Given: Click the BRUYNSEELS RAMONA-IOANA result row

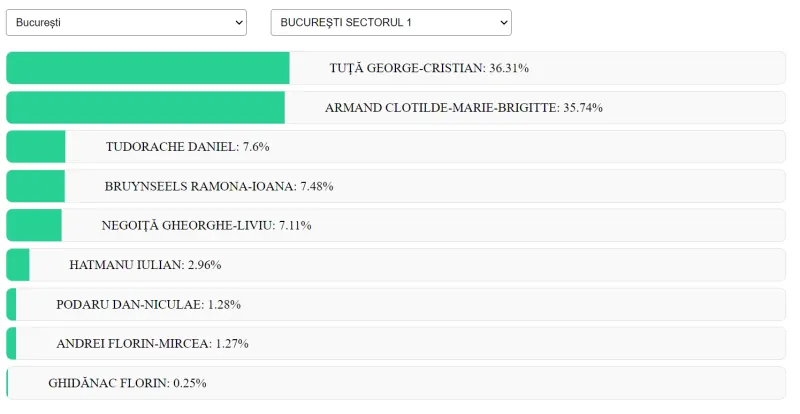Looking at the screenshot, I should click(x=396, y=186).
